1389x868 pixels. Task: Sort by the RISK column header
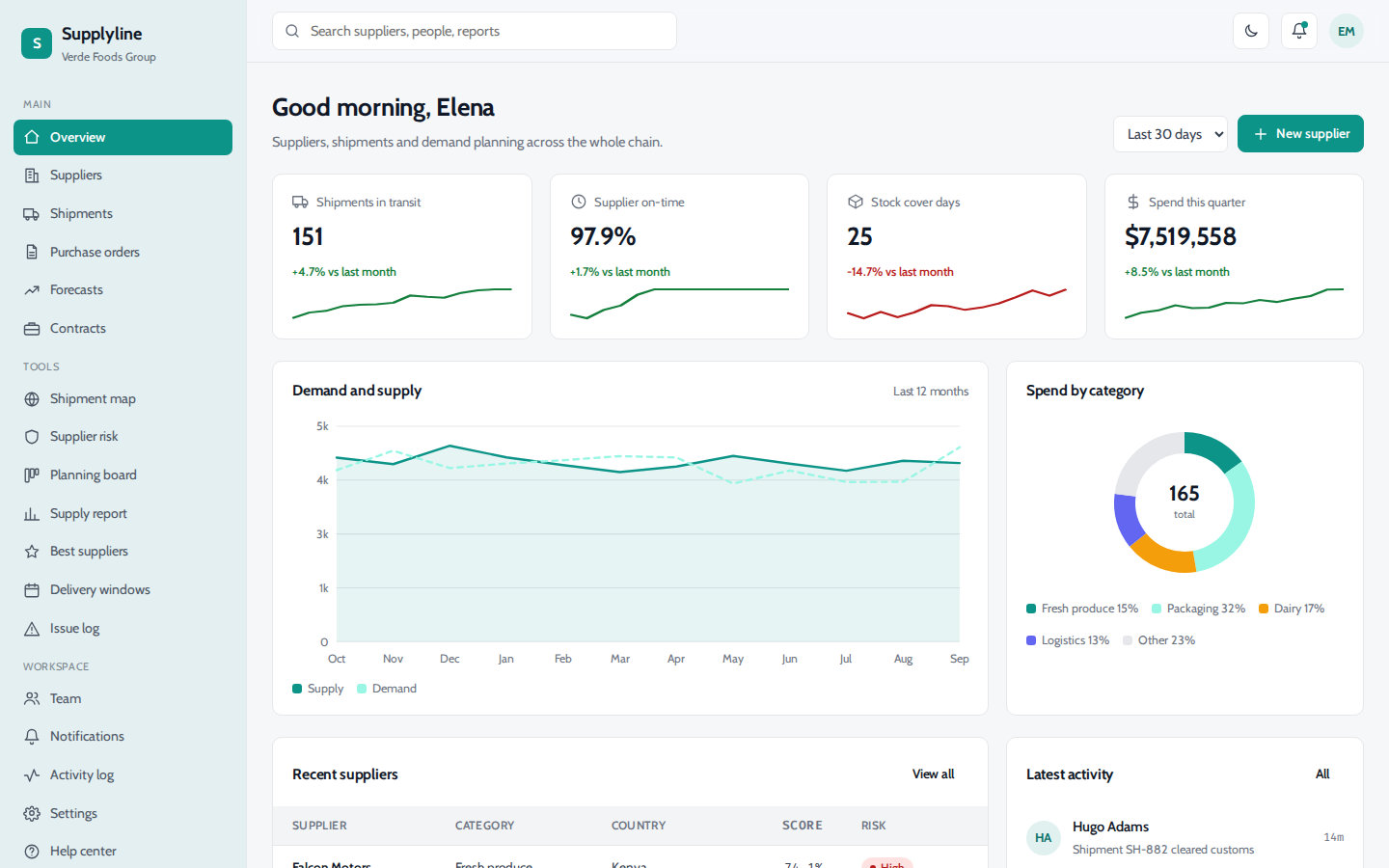tap(874, 826)
